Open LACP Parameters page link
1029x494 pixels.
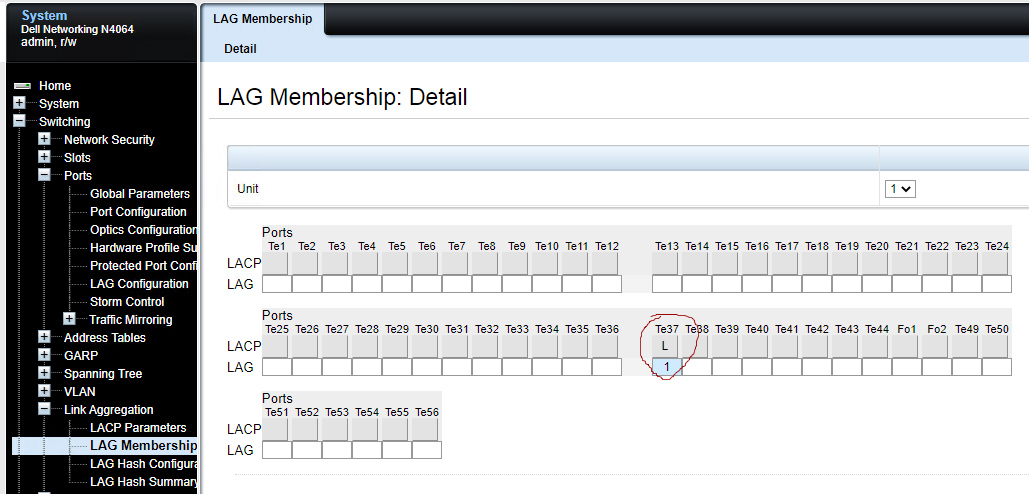[x=138, y=428]
